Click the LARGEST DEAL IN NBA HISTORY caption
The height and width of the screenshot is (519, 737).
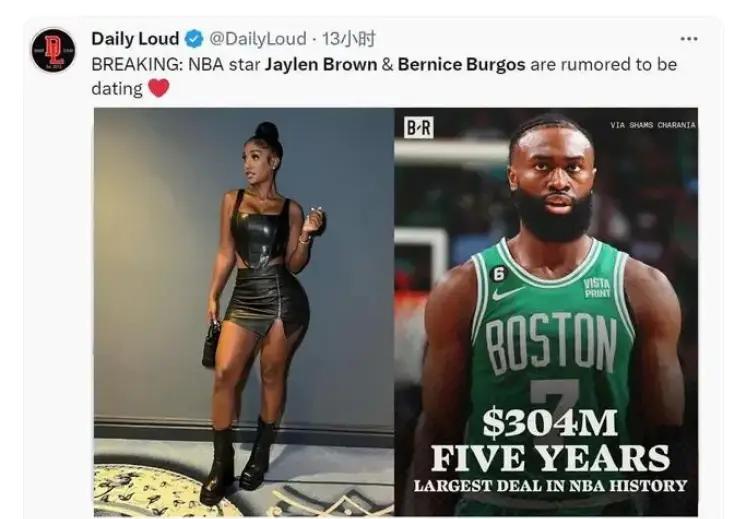pyautogui.click(x=550, y=486)
